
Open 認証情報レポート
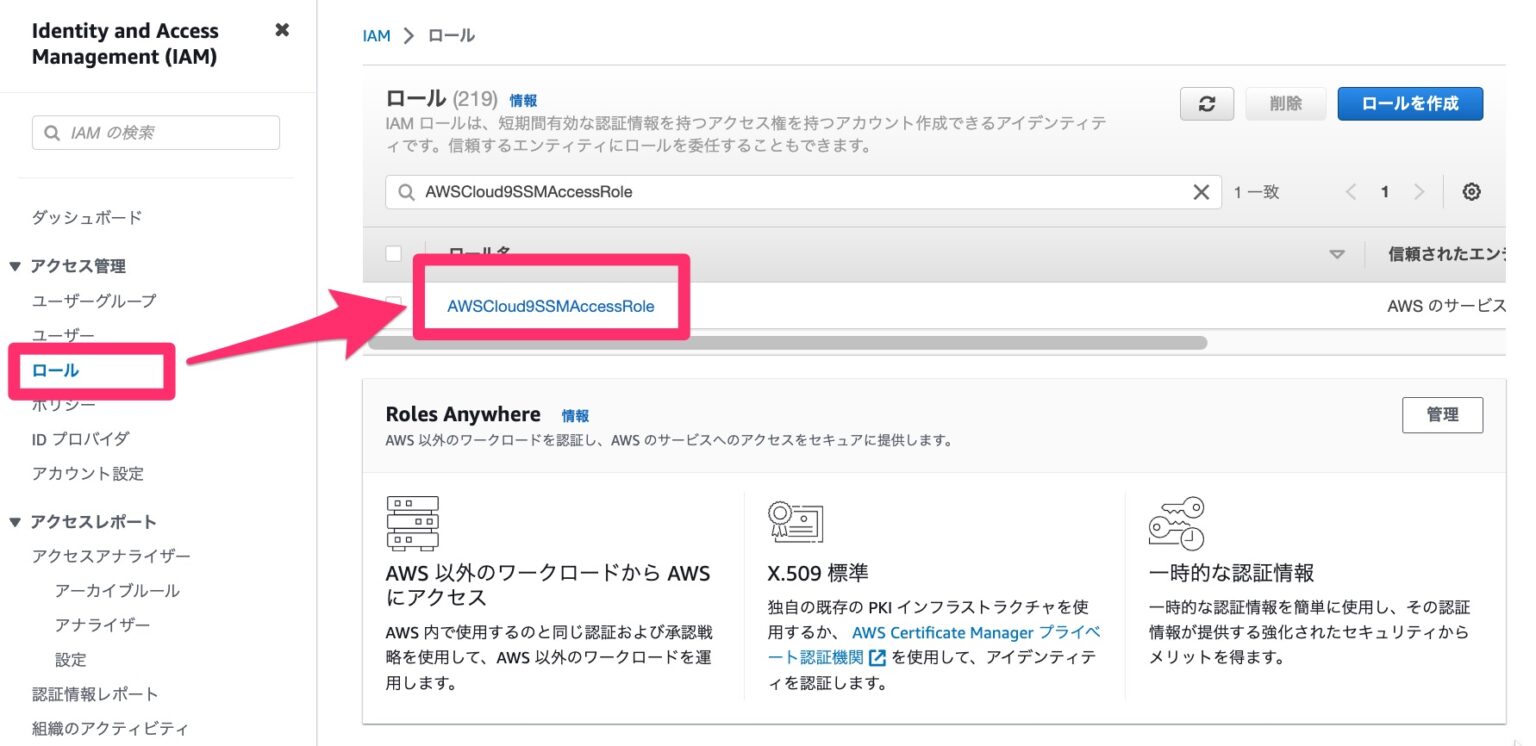click(95, 694)
